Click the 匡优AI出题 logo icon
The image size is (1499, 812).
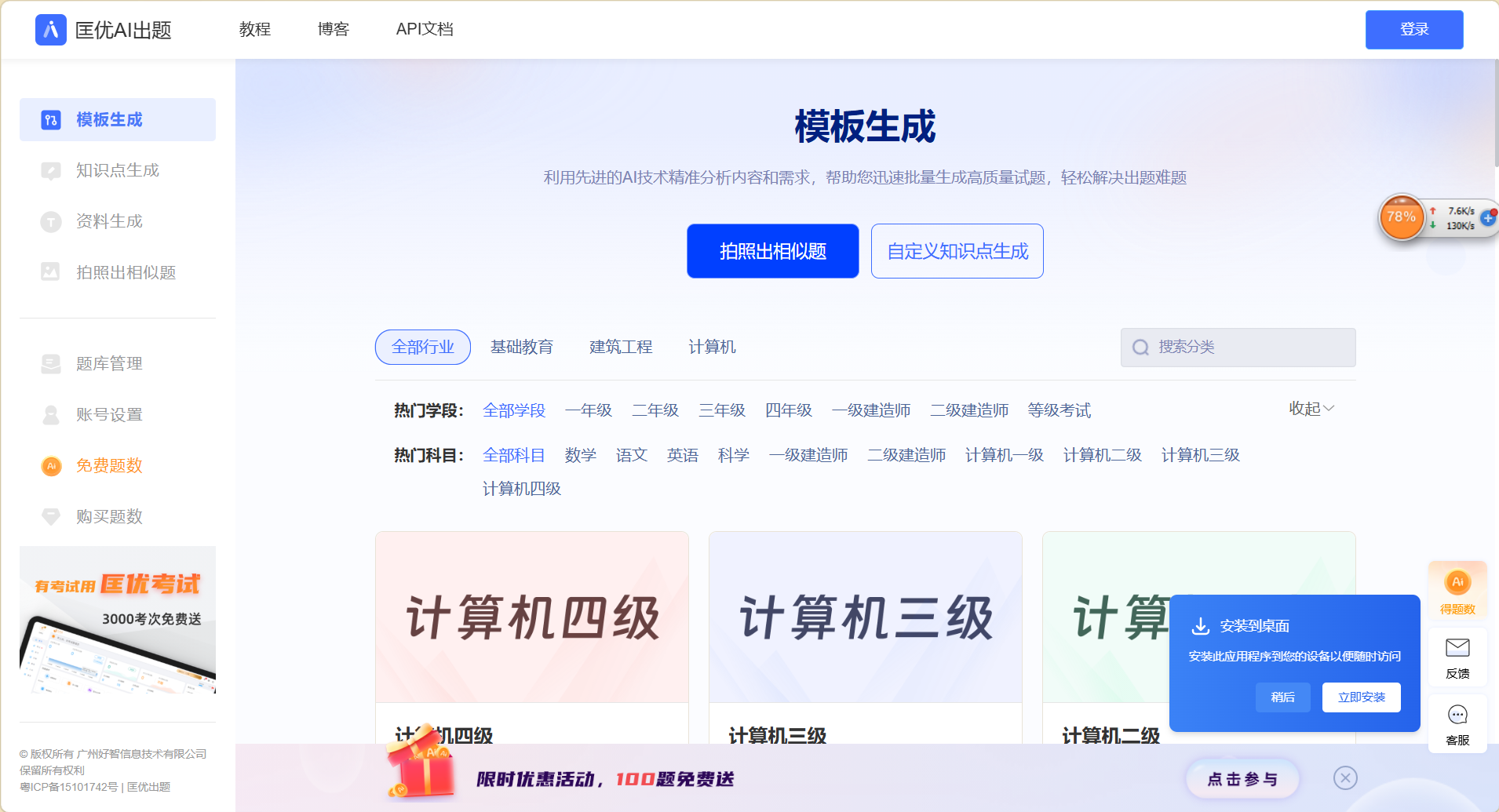tap(51, 30)
